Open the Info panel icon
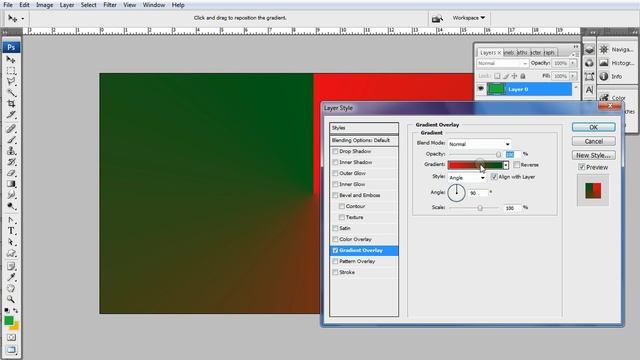The width and height of the screenshot is (640, 360). coord(604,76)
